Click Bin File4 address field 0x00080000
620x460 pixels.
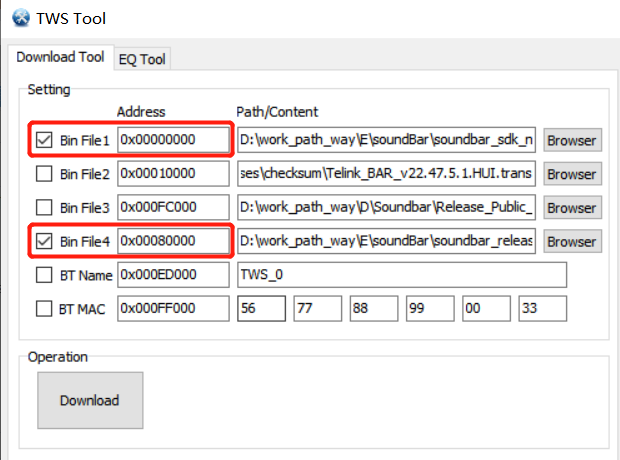172,241
